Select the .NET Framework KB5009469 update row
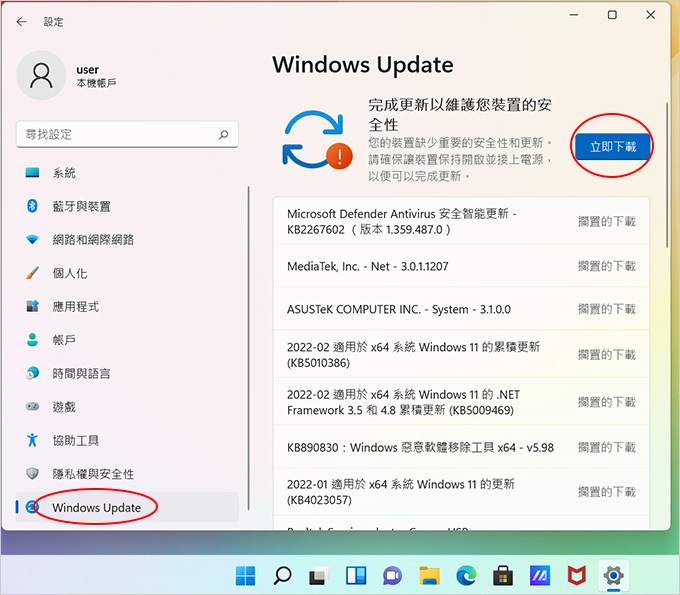The width and height of the screenshot is (680, 595). tap(461, 402)
